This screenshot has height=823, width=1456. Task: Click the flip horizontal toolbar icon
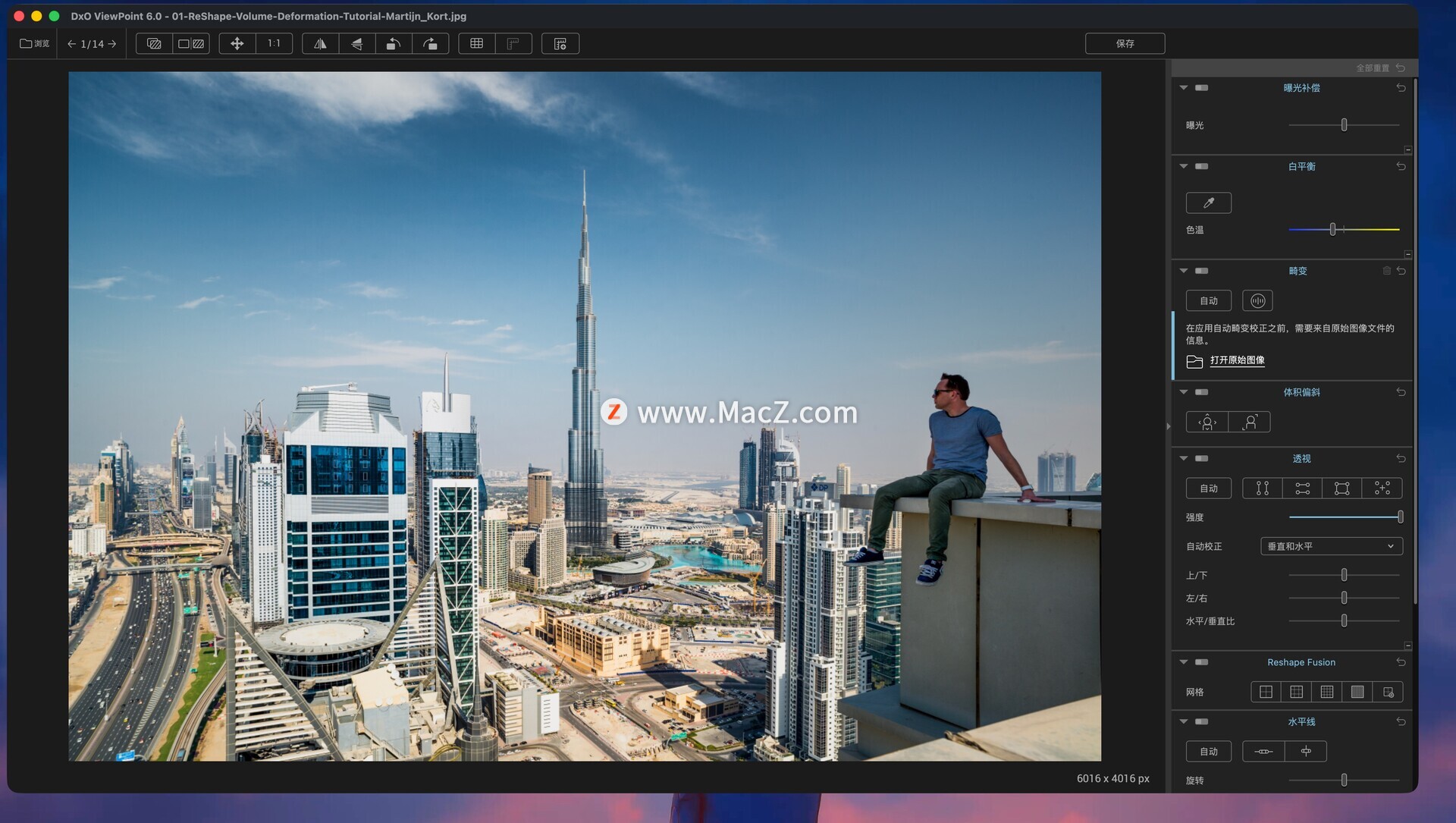tap(320, 44)
